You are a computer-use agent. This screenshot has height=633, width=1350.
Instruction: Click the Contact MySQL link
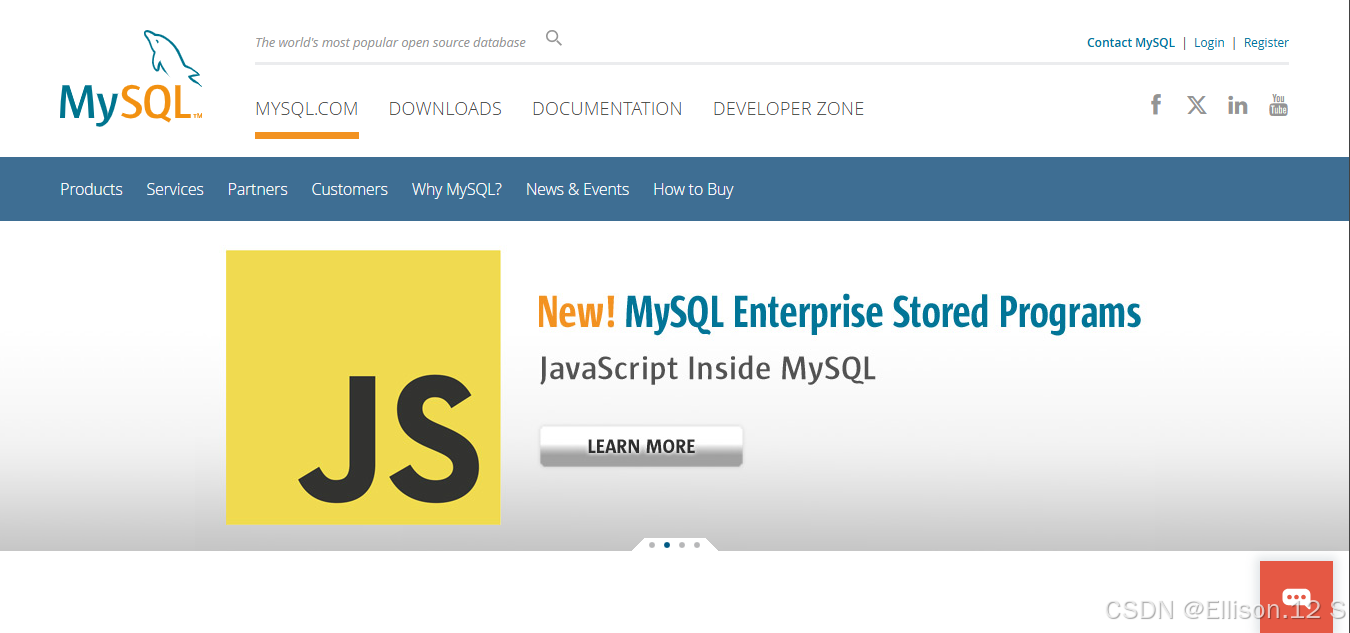pyautogui.click(x=1131, y=43)
